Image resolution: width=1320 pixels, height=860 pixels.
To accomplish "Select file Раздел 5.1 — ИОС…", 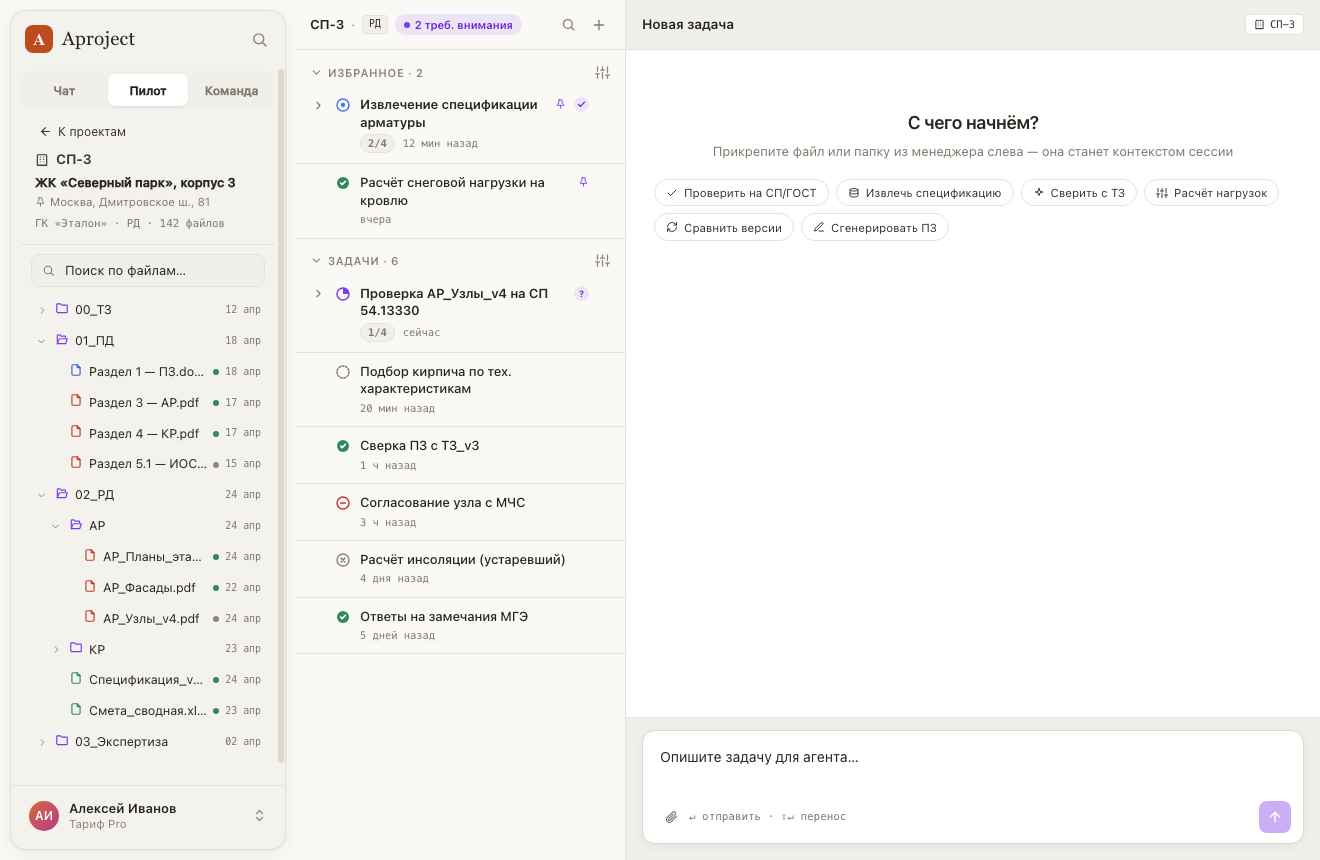I will [148, 464].
